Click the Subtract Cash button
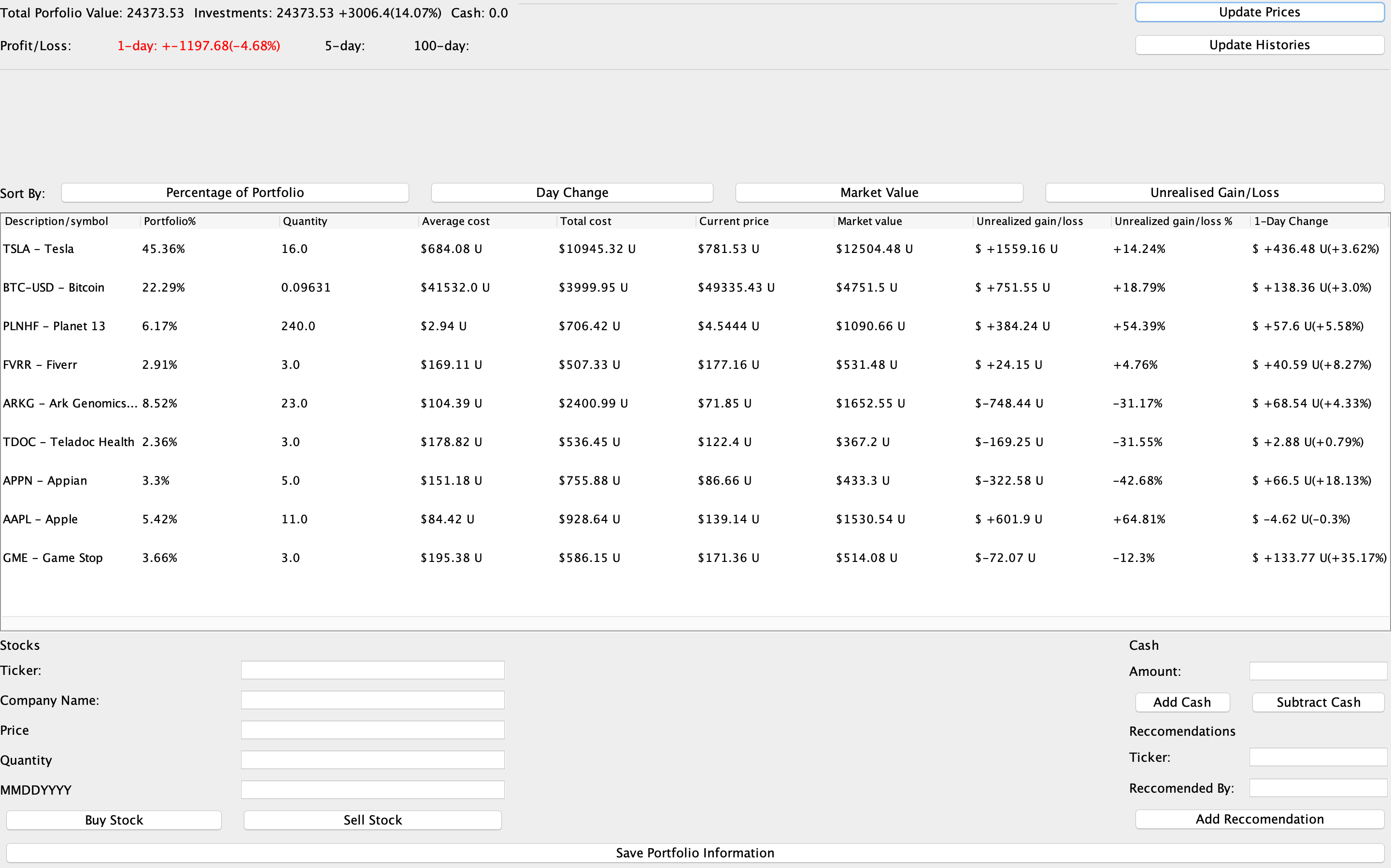 (1318, 702)
